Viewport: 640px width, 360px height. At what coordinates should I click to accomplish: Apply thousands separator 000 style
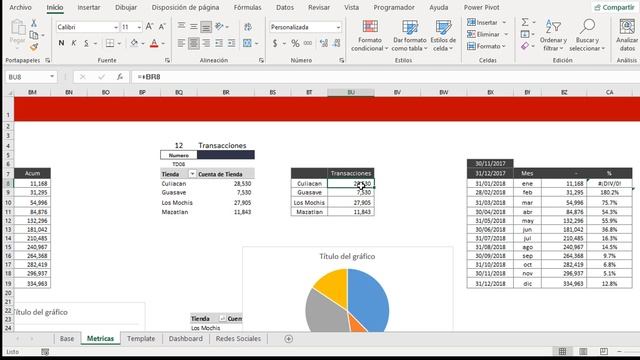point(308,43)
